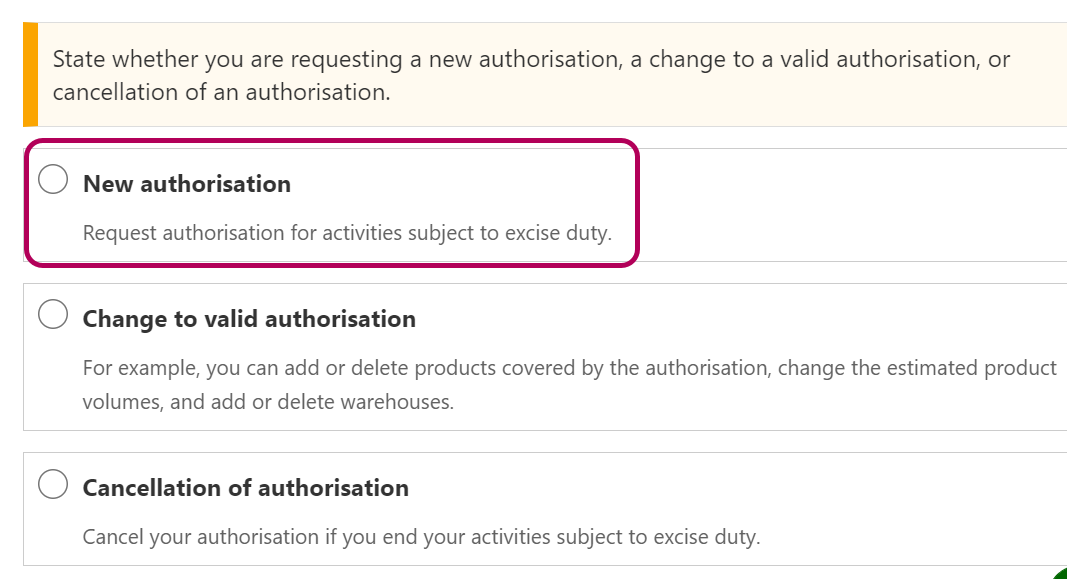The height and width of the screenshot is (579, 1067).
Task: Click the "For example, you can add" description line
Action: coord(400,368)
